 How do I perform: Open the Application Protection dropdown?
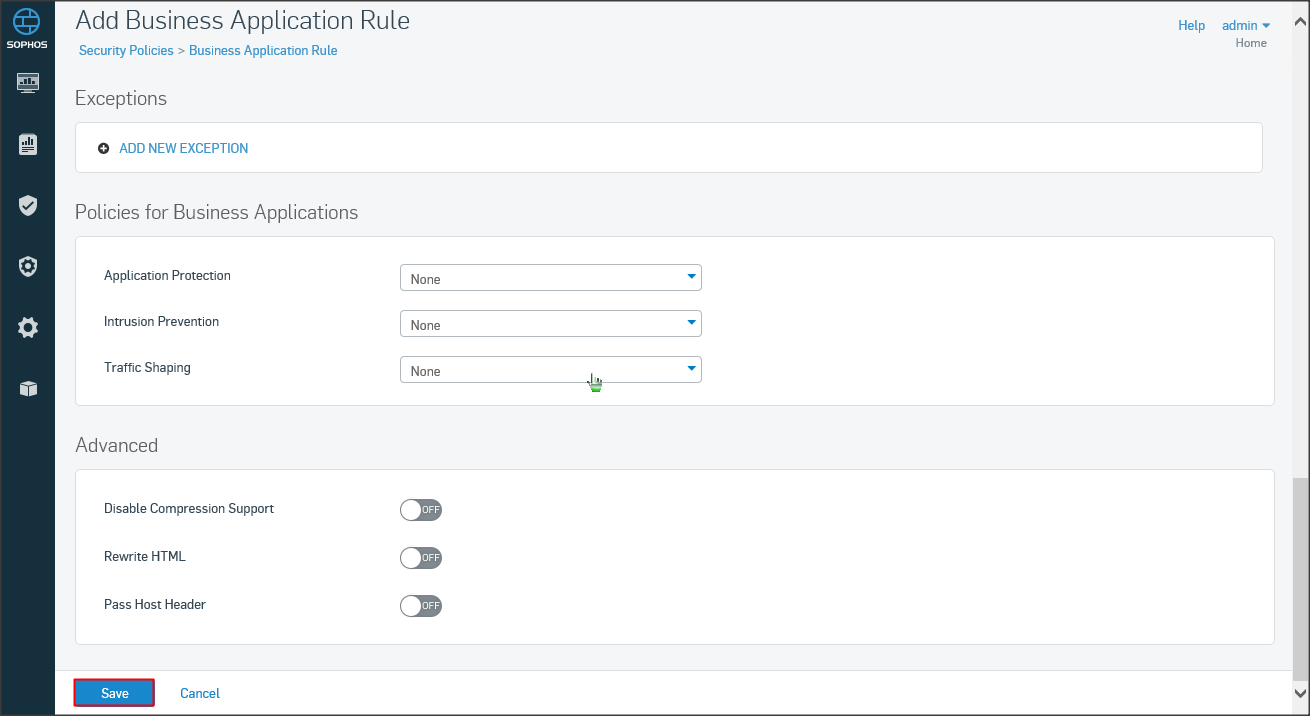click(x=550, y=278)
